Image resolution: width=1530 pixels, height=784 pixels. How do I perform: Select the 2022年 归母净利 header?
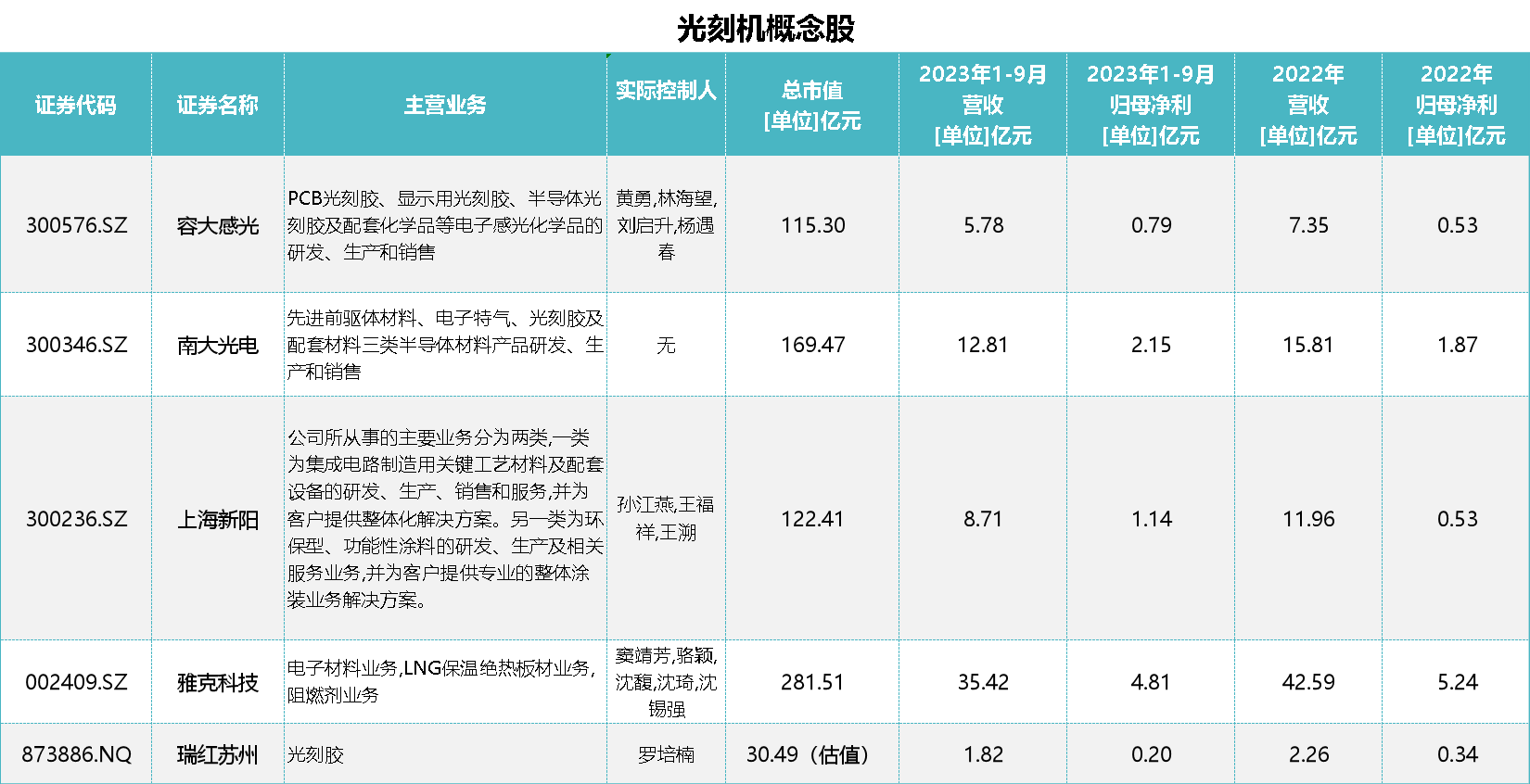[x=1457, y=105]
